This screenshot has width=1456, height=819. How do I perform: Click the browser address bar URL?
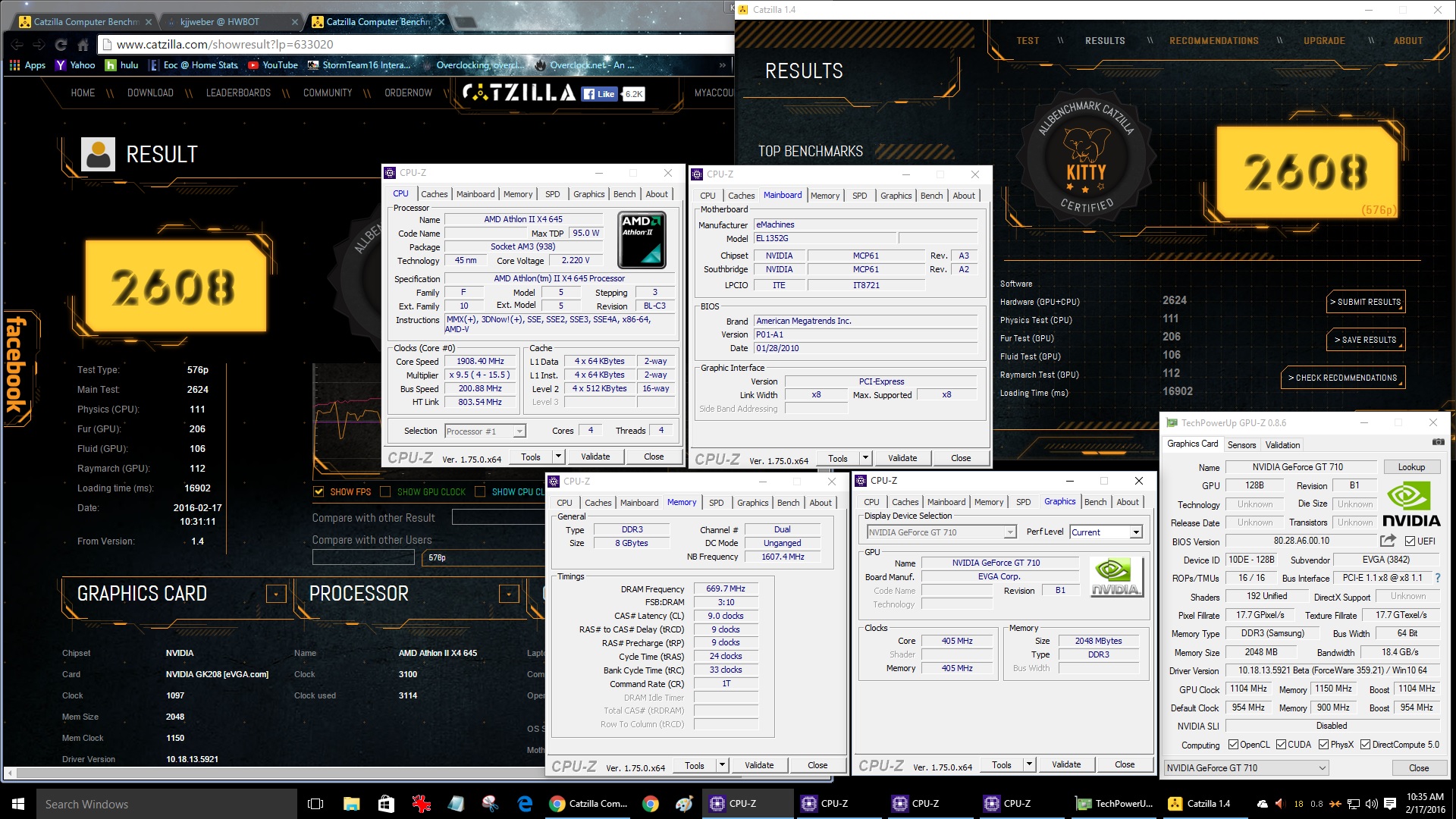click(x=225, y=45)
